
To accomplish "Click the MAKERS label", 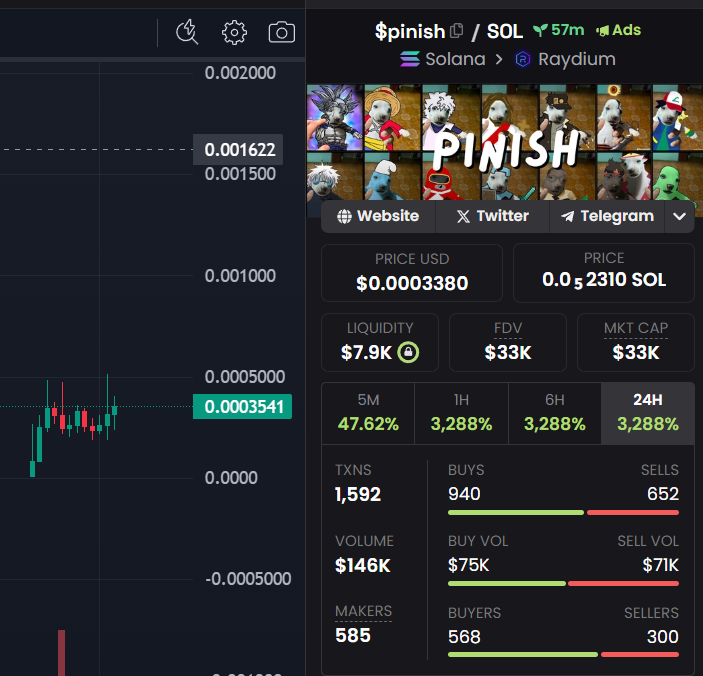I will click(x=363, y=611).
